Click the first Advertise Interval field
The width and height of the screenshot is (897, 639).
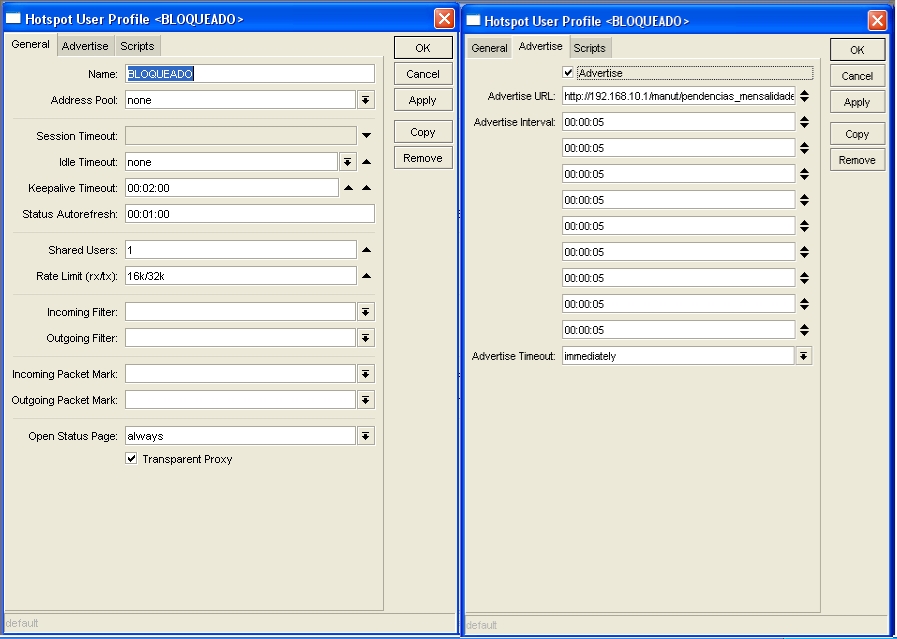[678, 122]
